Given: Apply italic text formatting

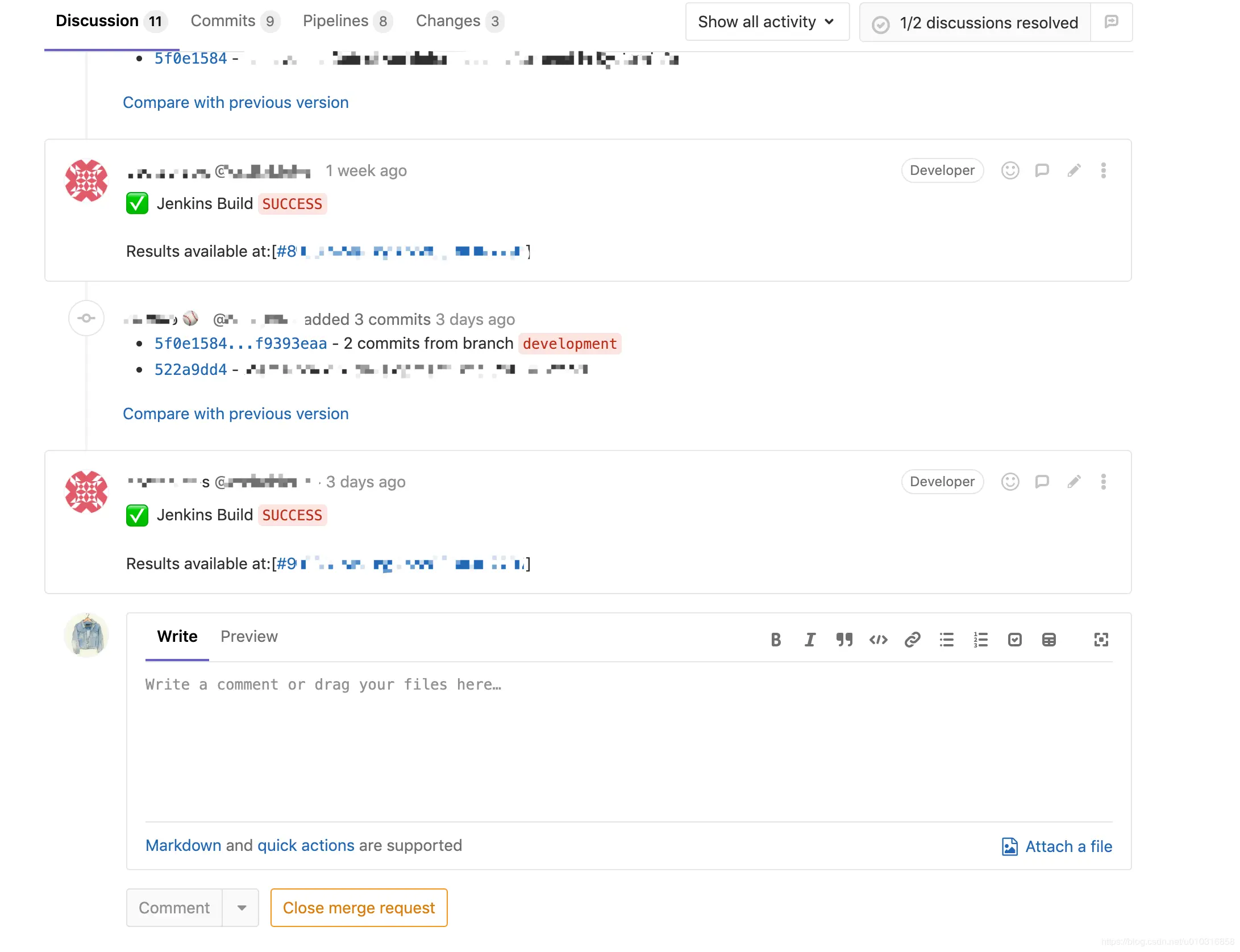Looking at the screenshot, I should tap(810, 640).
